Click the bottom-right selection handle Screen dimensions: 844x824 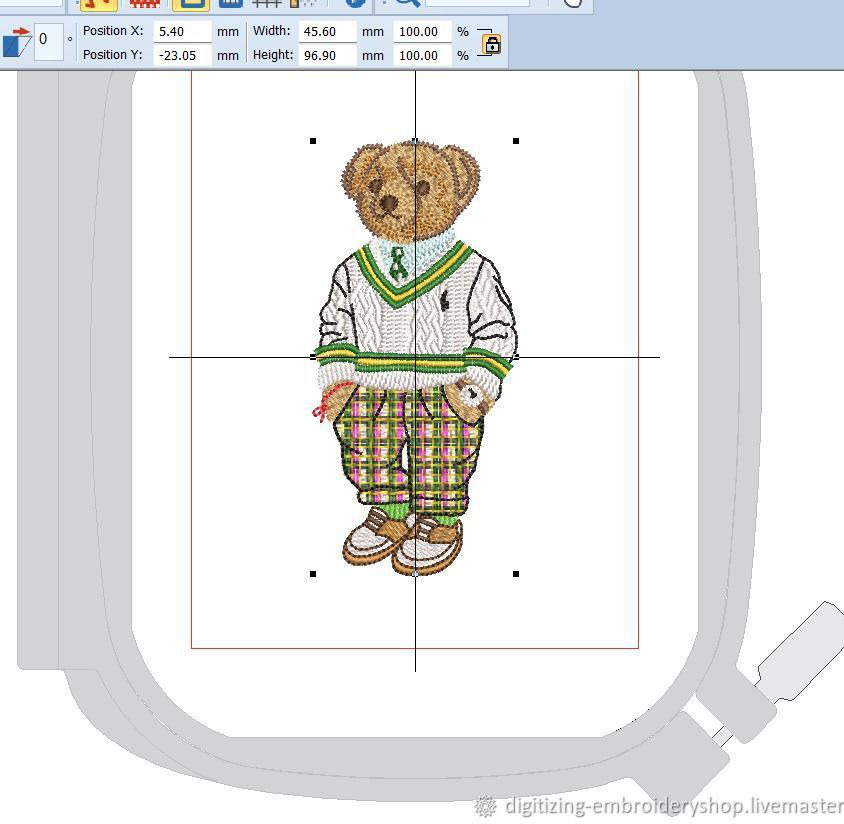[516, 574]
